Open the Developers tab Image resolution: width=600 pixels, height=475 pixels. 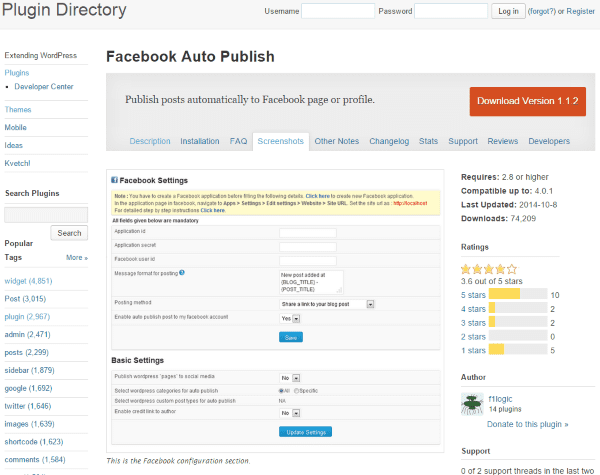[549, 141]
